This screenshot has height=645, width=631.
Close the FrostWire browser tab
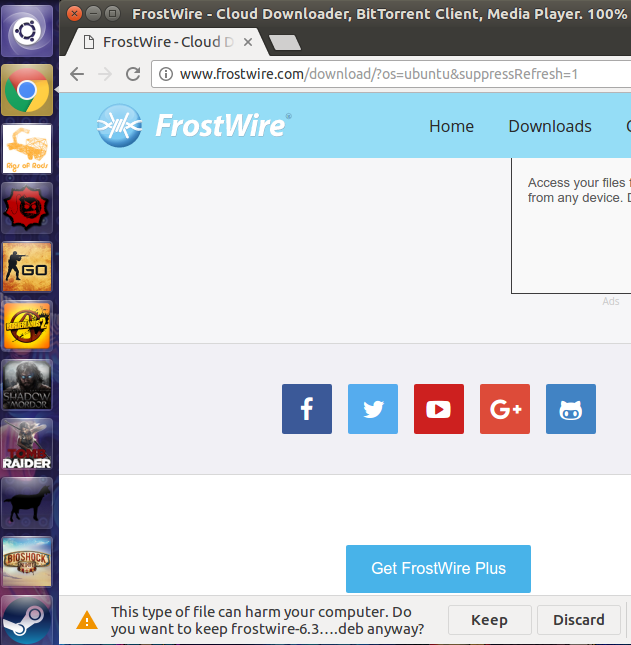(248, 42)
